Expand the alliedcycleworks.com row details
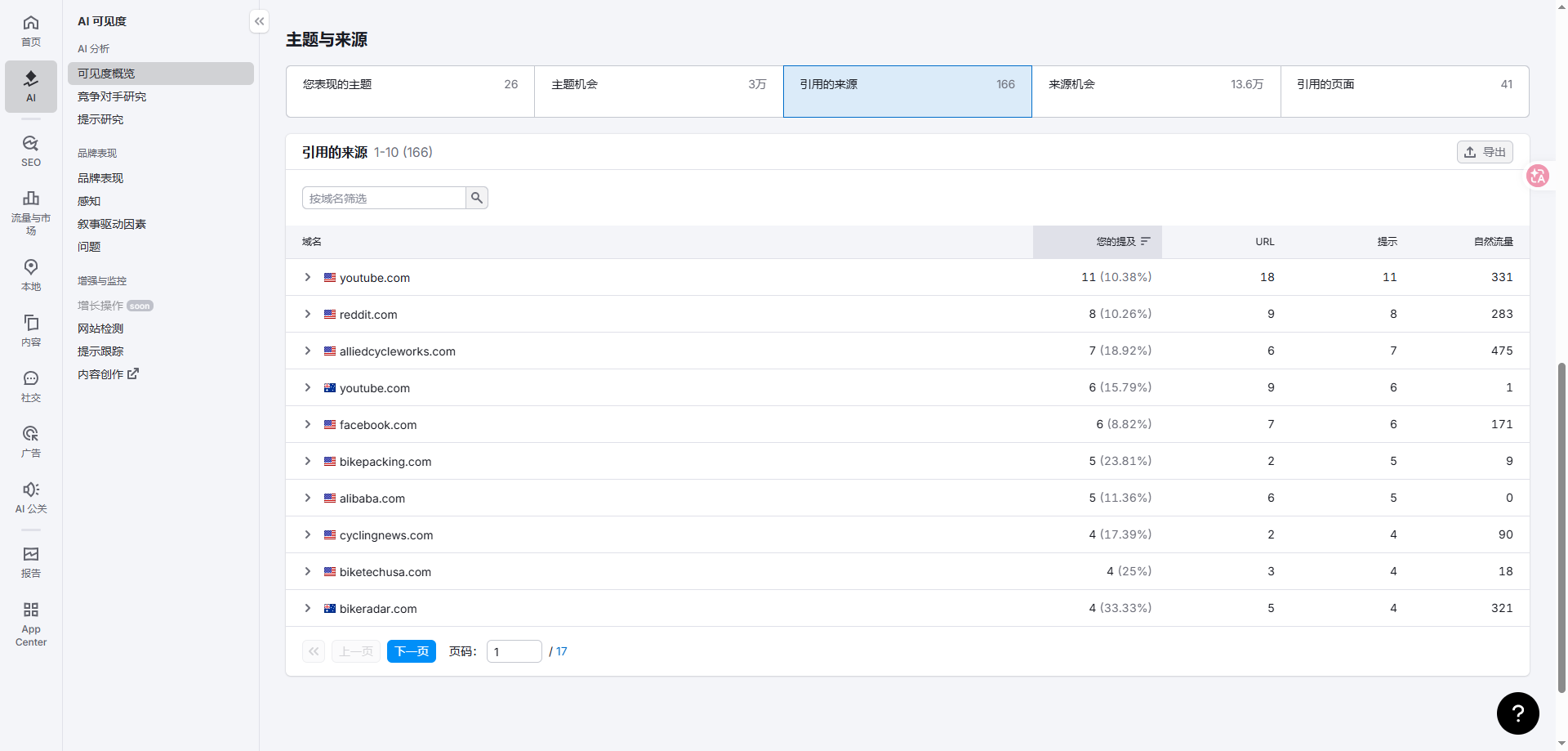 308,351
